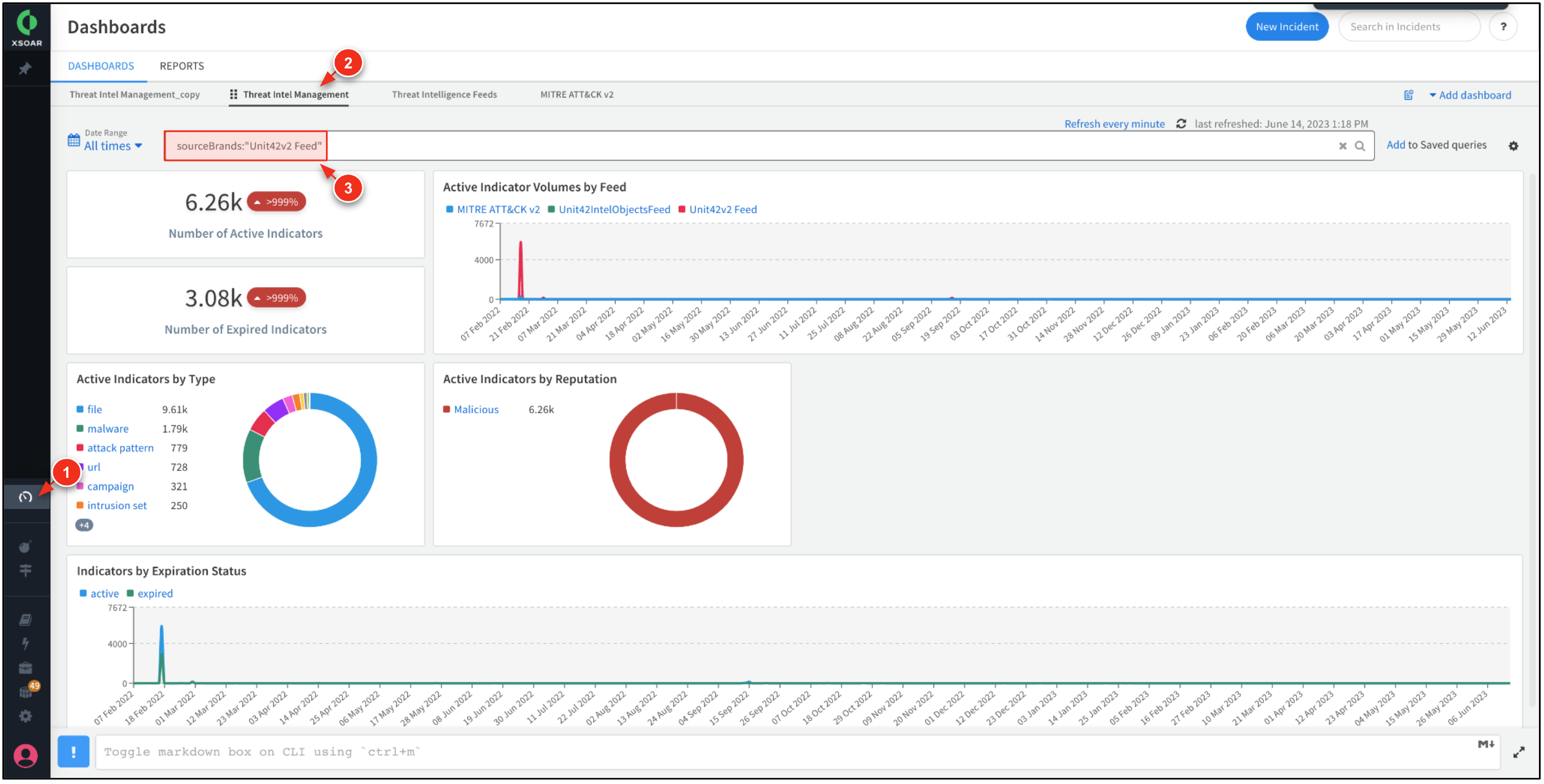
Task: Click the campaign indicator type link
Action: [111, 486]
